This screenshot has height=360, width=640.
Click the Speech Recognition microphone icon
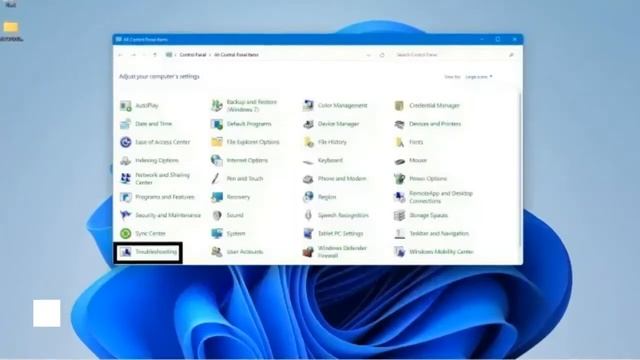[x=308, y=215]
